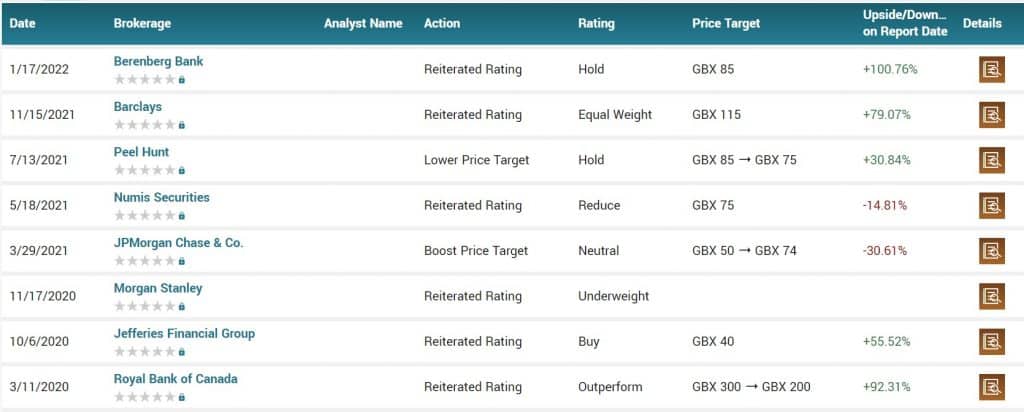Sort by the Price Target column header
Screen dimensions: 1024x412
pos(726,24)
